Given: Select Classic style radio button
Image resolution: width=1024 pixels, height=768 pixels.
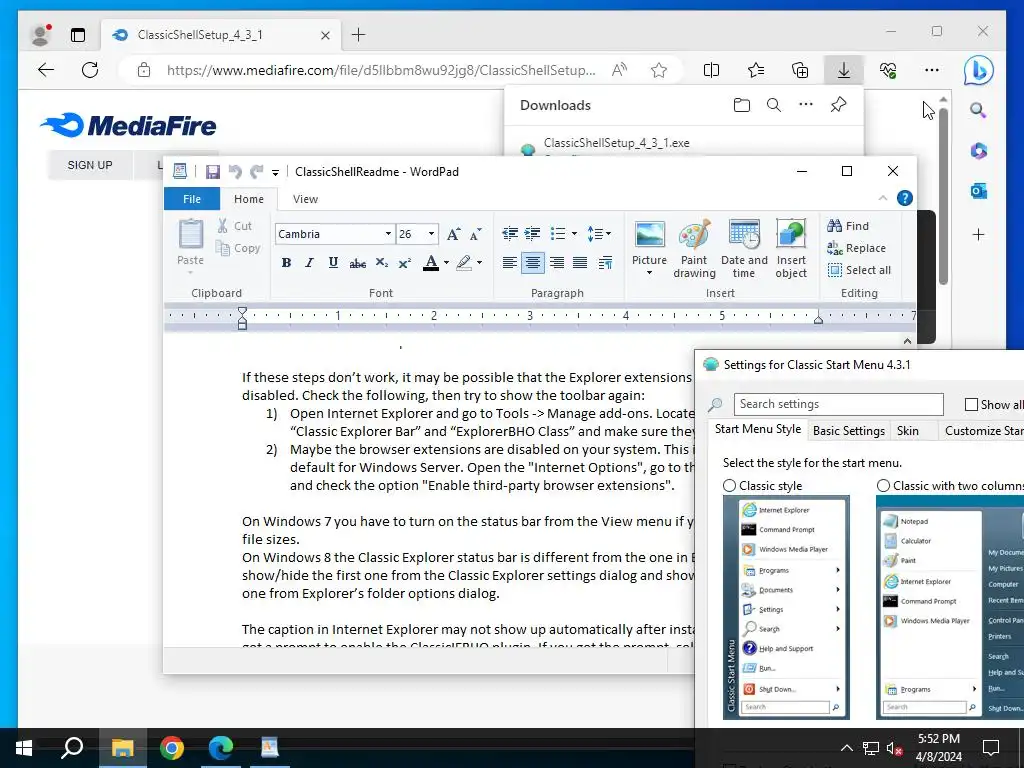Looking at the screenshot, I should [729, 486].
